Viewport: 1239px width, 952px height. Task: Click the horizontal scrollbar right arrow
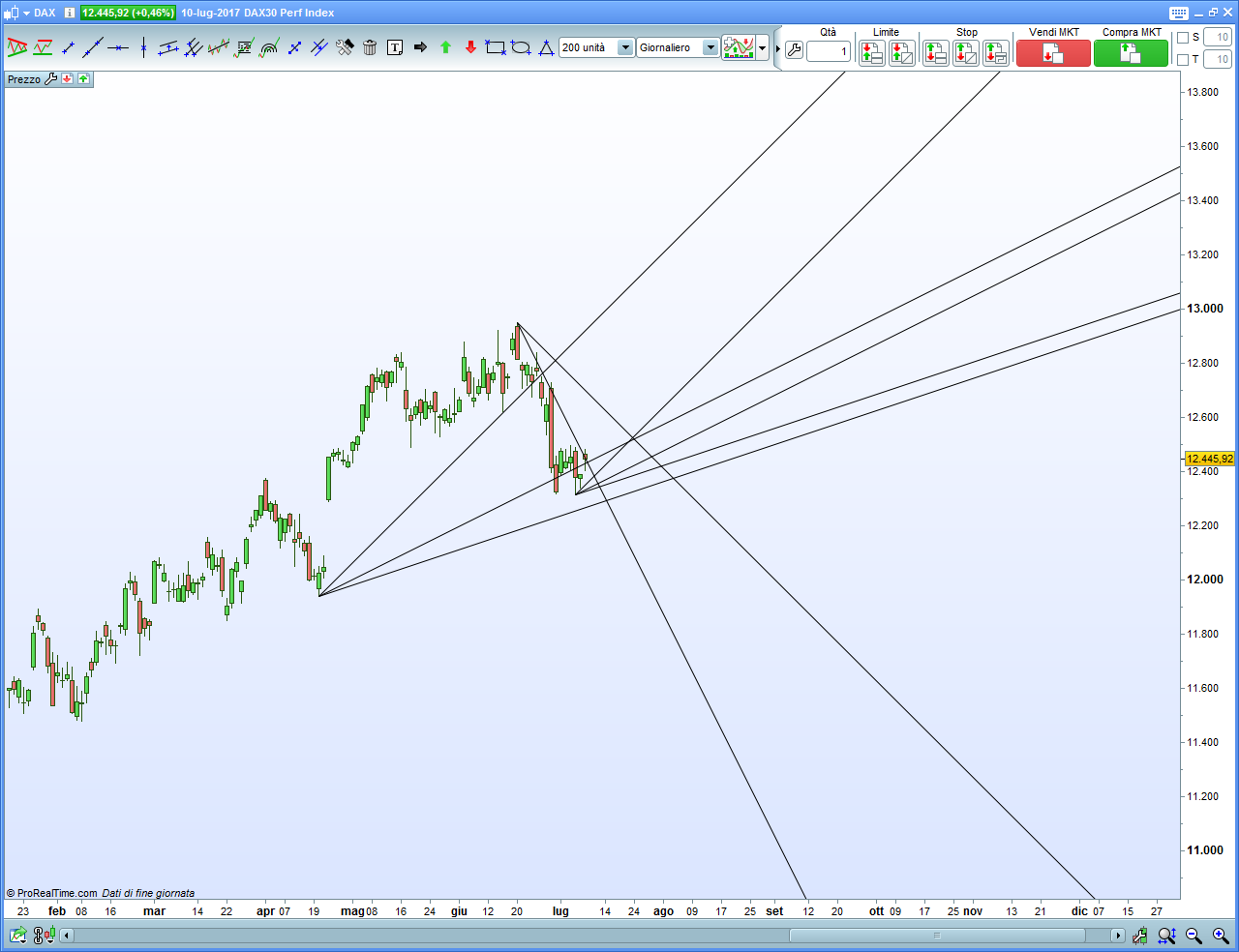(1118, 936)
